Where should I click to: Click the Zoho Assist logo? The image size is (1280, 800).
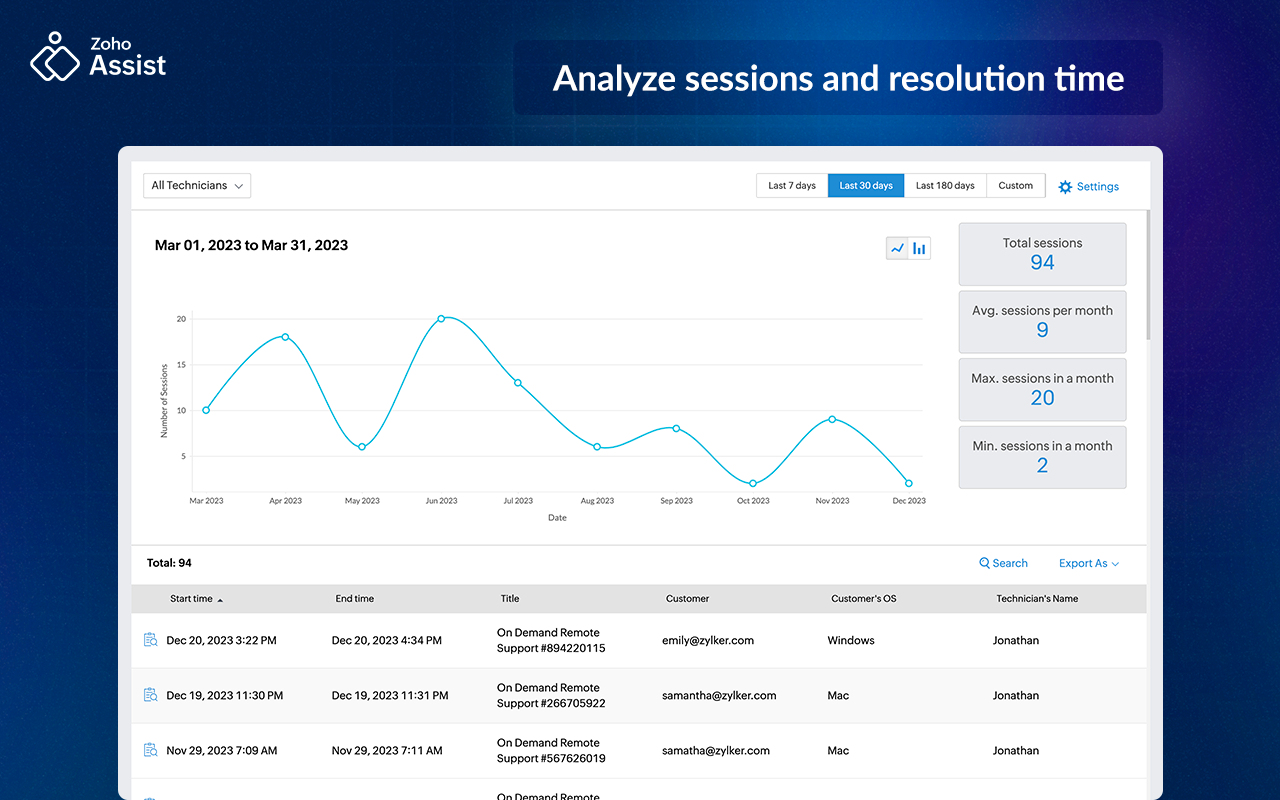(x=98, y=56)
